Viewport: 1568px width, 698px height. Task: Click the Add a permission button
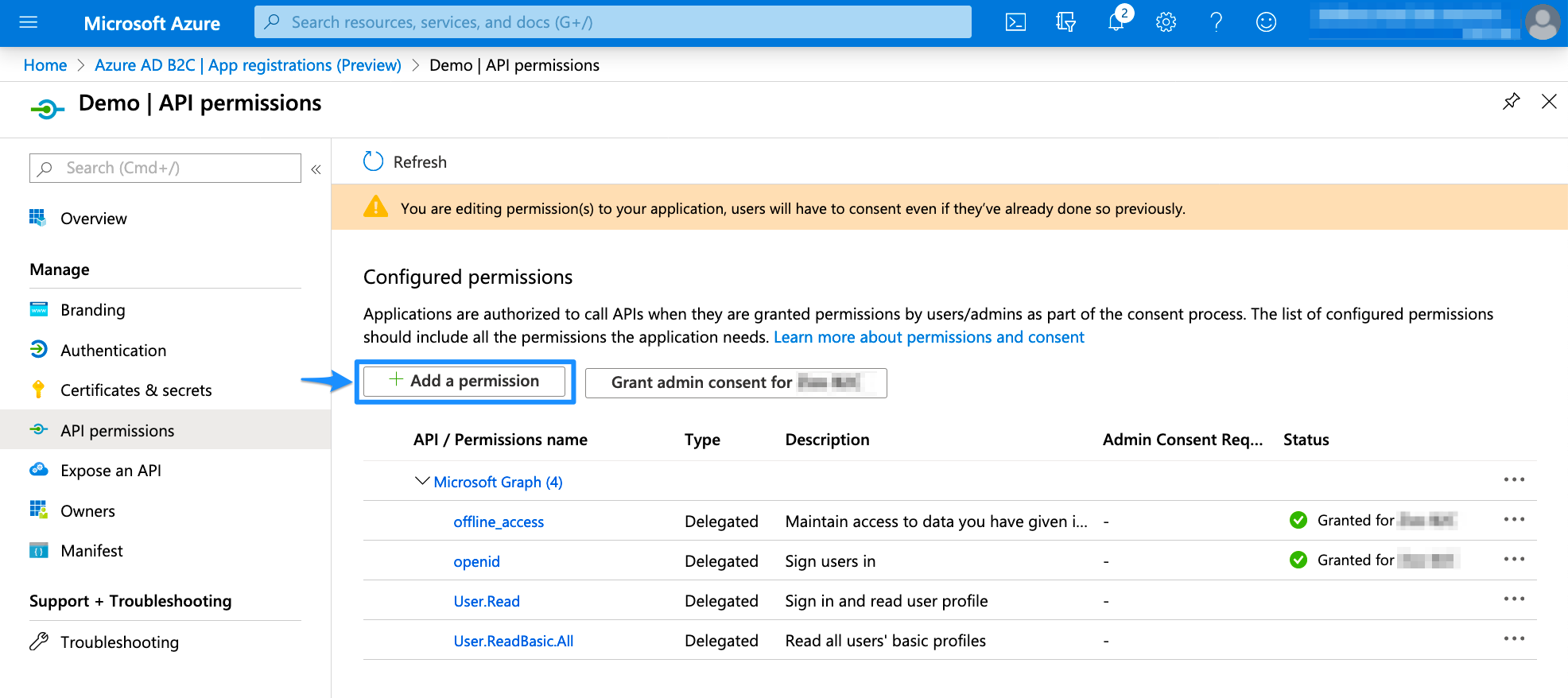[464, 381]
